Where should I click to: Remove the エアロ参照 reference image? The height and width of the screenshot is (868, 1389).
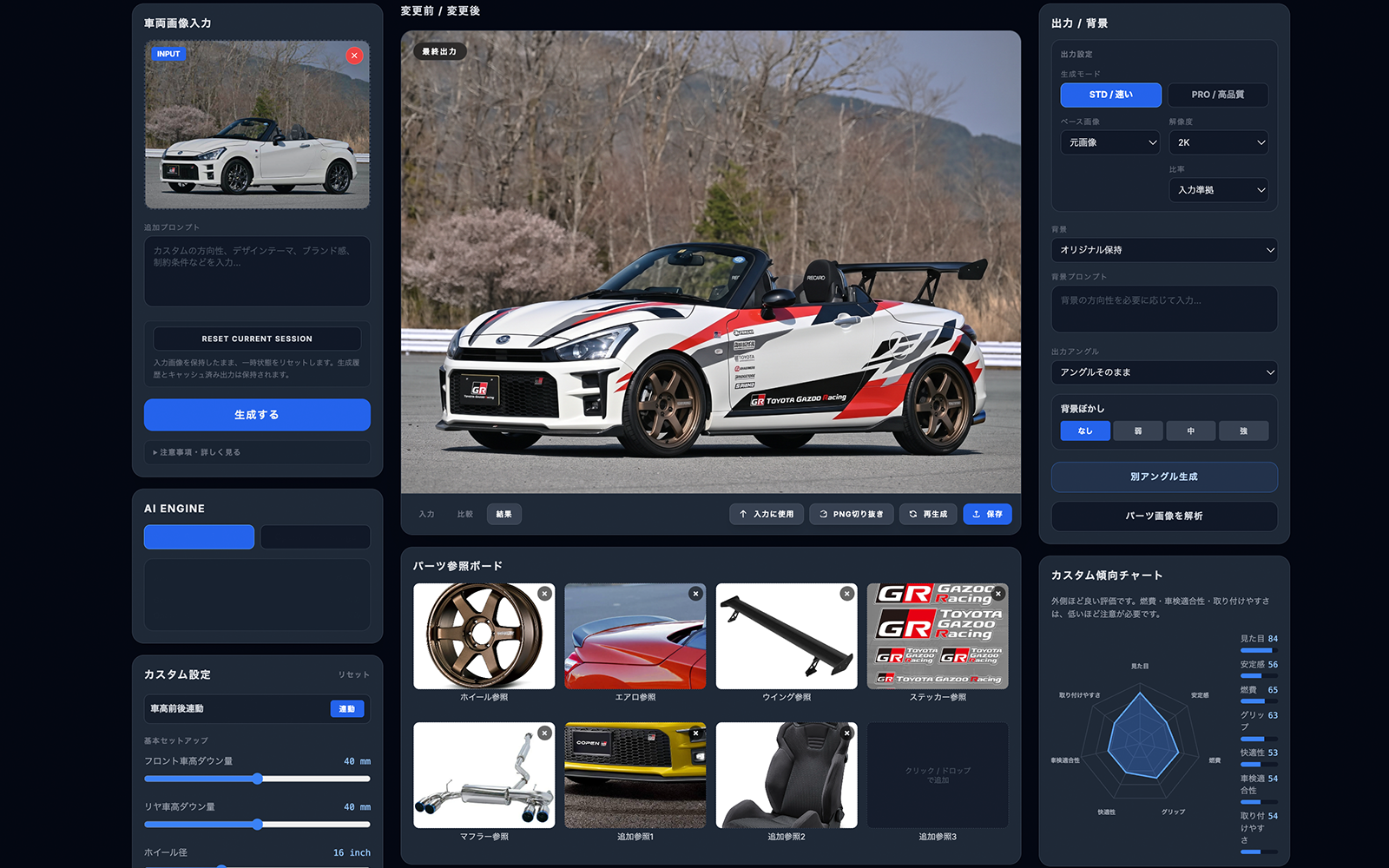(x=695, y=594)
